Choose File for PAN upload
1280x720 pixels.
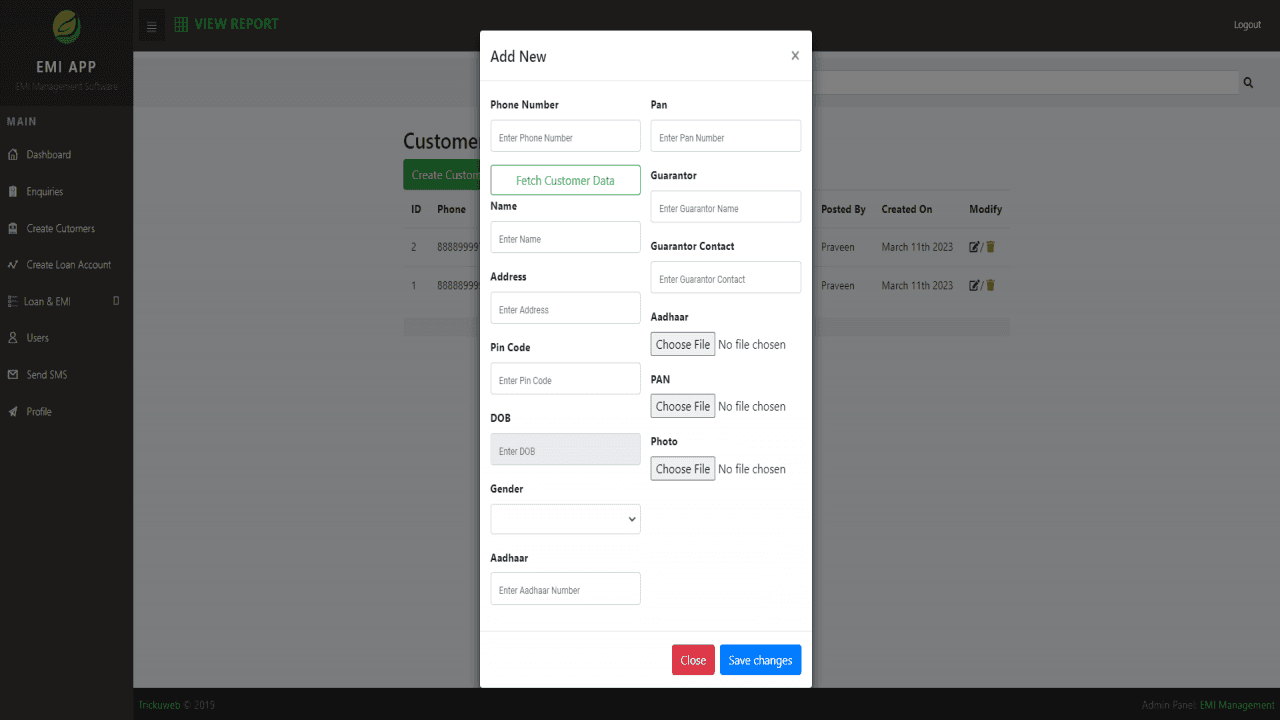click(x=683, y=406)
